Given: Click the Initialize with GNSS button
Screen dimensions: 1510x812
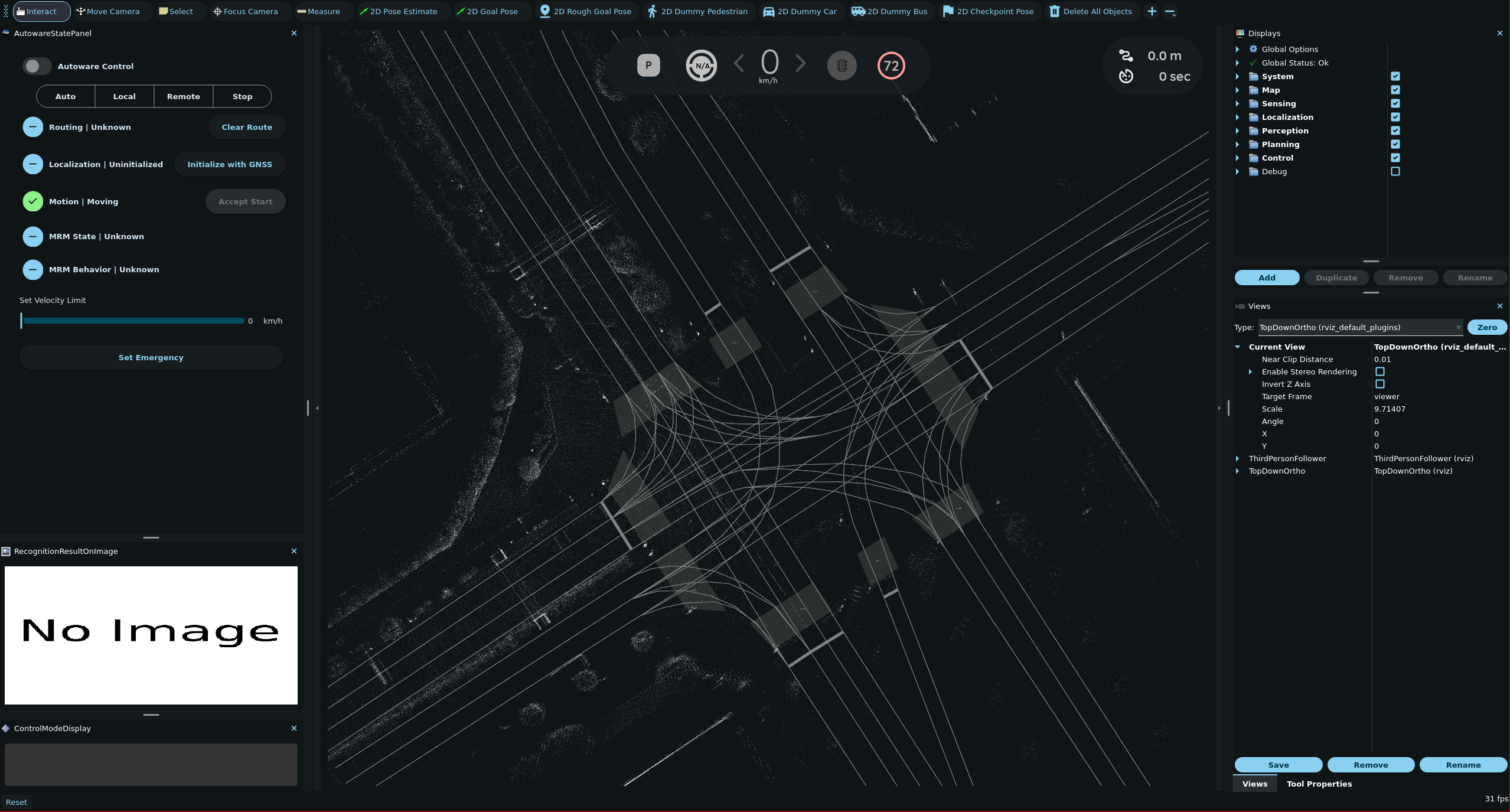Looking at the screenshot, I should point(230,164).
